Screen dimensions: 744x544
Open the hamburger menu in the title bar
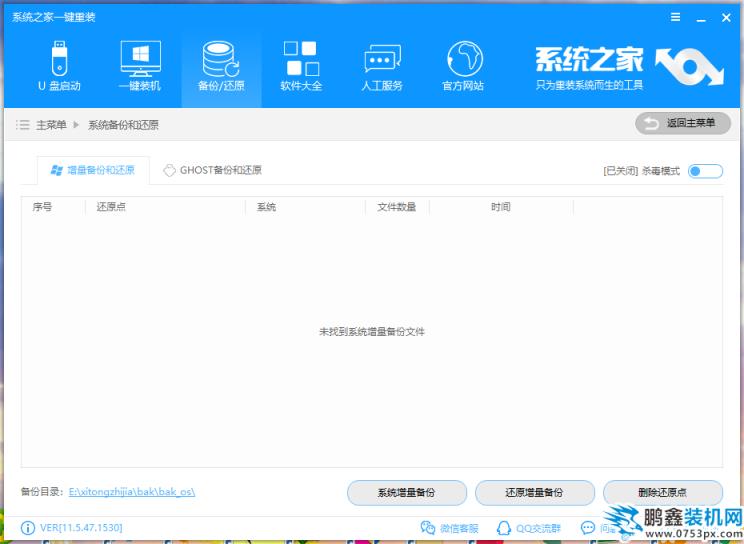676,18
